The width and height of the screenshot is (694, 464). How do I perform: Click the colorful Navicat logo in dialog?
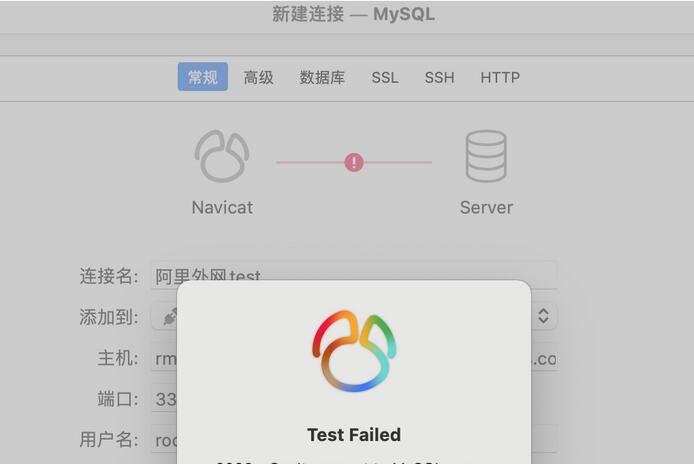click(x=354, y=351)
